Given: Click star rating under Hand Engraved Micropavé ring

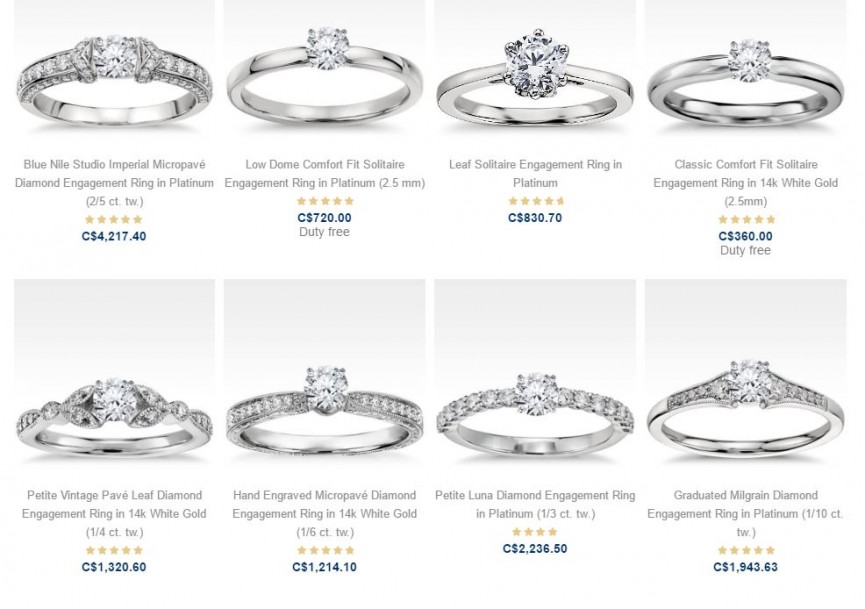Looking at the screenshot, I should pos(324,551).
